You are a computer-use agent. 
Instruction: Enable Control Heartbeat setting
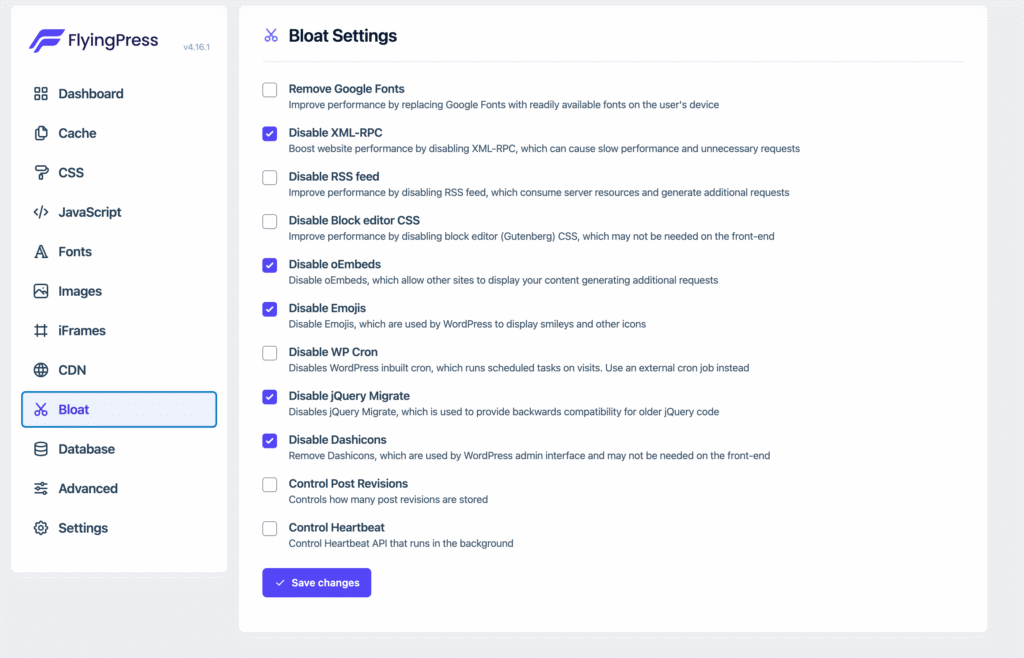[x=269, y=528]
